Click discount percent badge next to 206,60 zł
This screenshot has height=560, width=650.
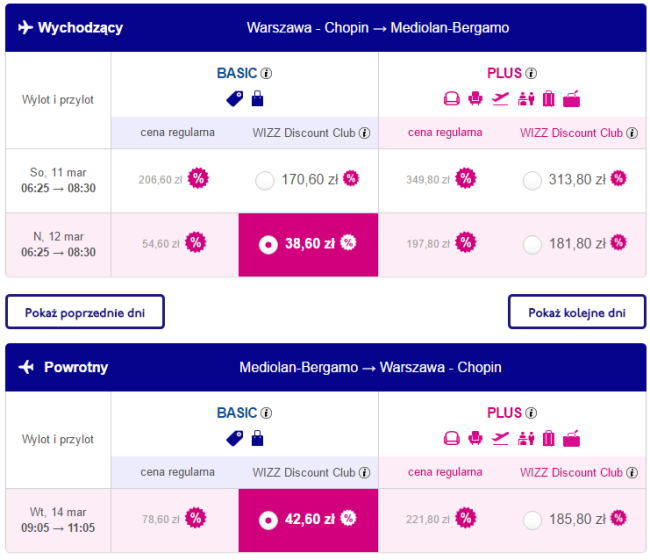[198, 179]
